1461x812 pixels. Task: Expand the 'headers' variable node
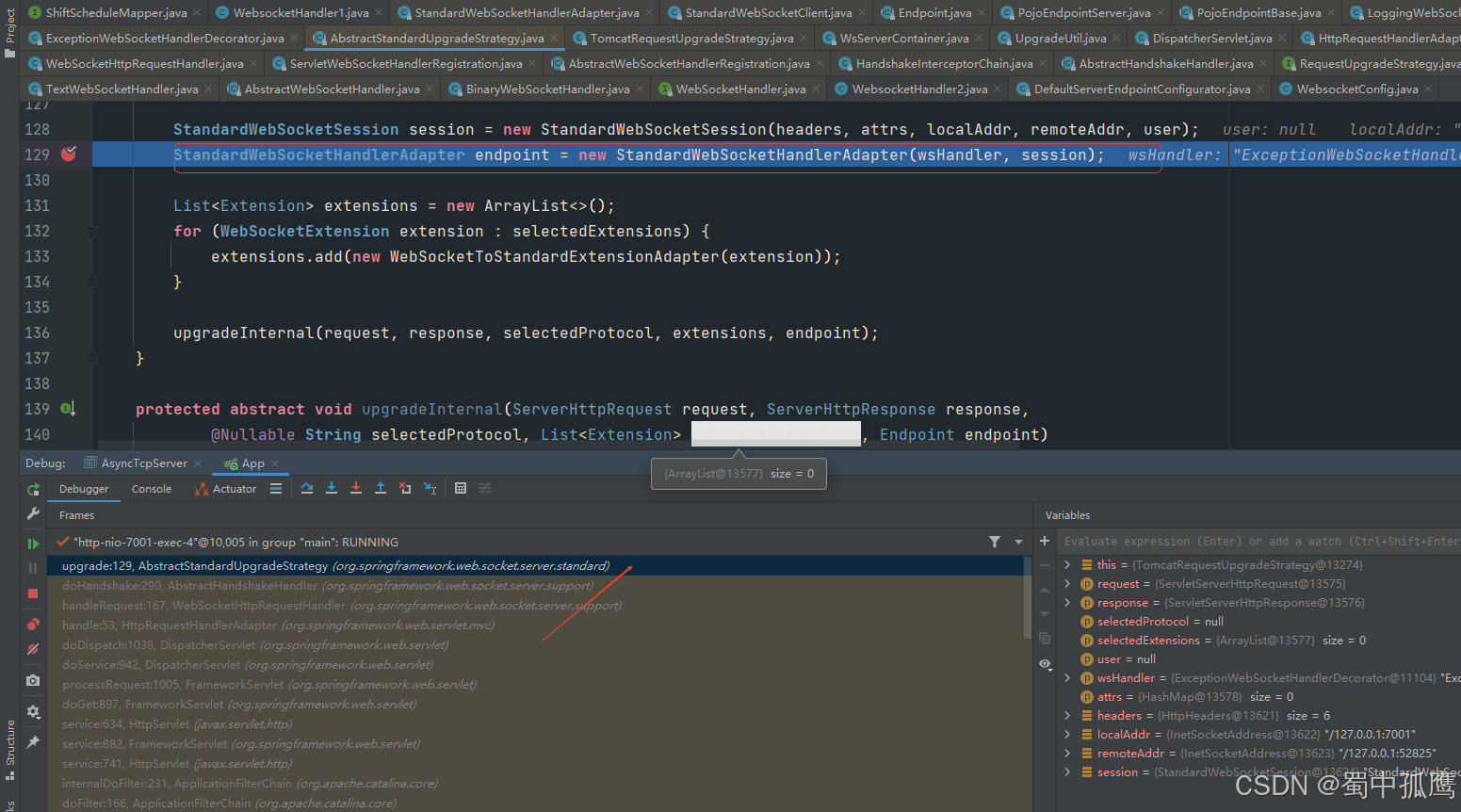click(1067, 716)
